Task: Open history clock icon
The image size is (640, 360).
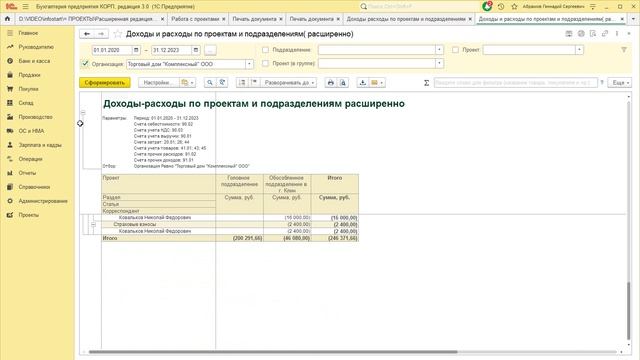Action: 501,7
